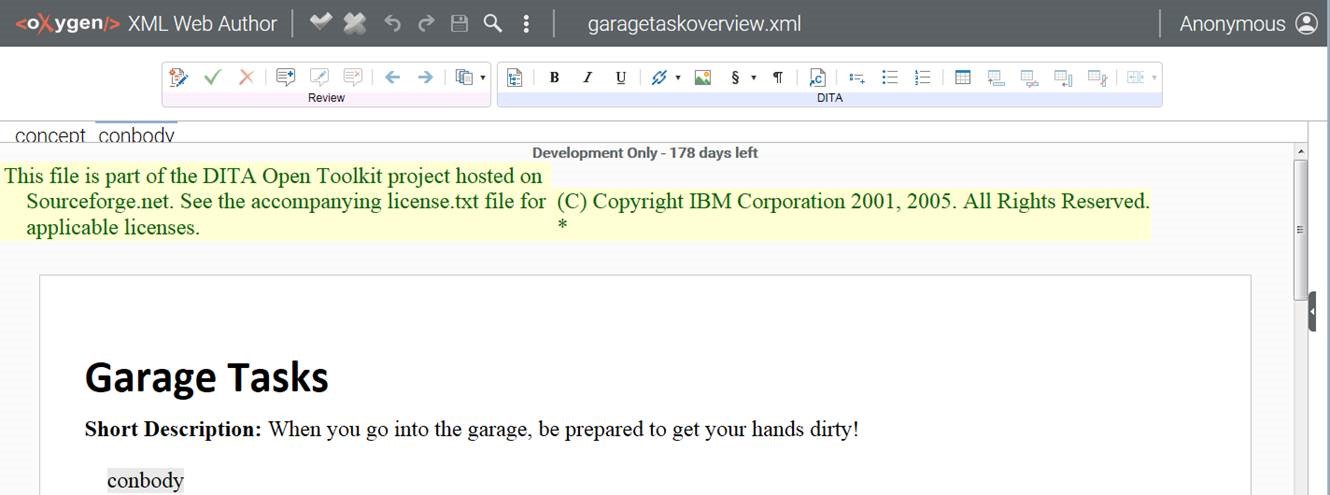Insert a table from DITA toolbar
This screenshot has height=495, width=1330.
tap(962, 77)
